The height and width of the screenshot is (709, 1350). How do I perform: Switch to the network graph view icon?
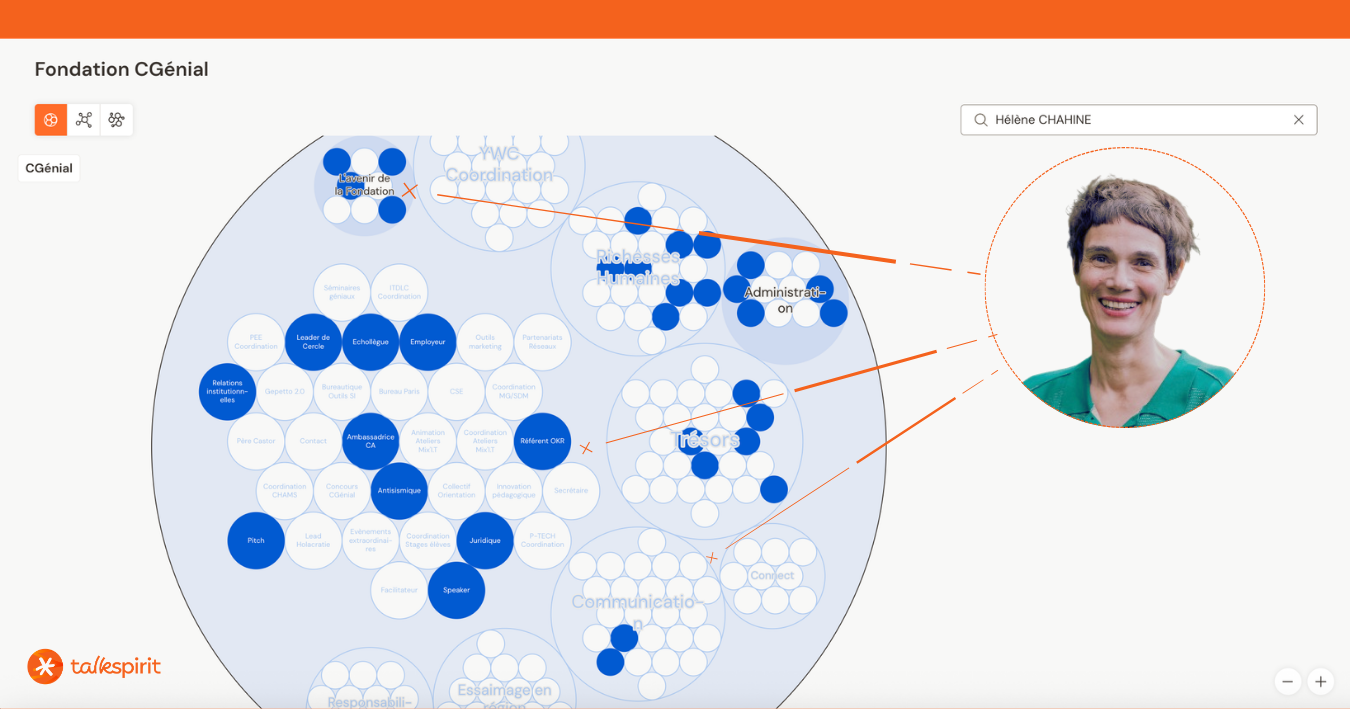point(84,120)
